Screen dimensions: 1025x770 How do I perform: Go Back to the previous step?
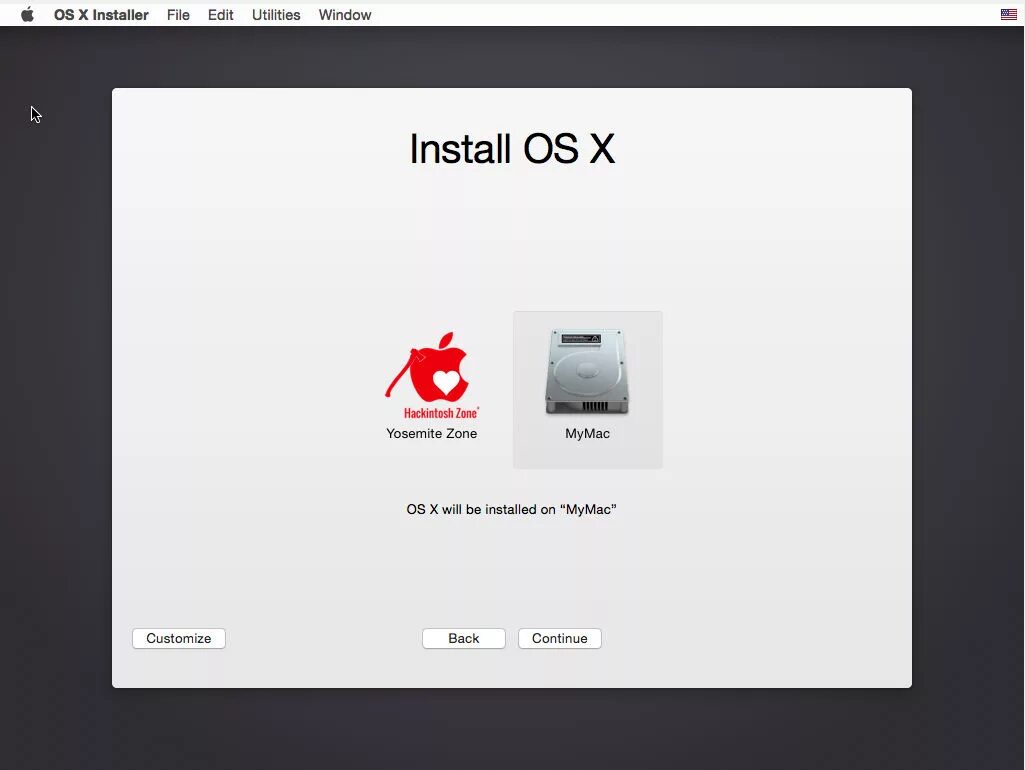[463, 638]
